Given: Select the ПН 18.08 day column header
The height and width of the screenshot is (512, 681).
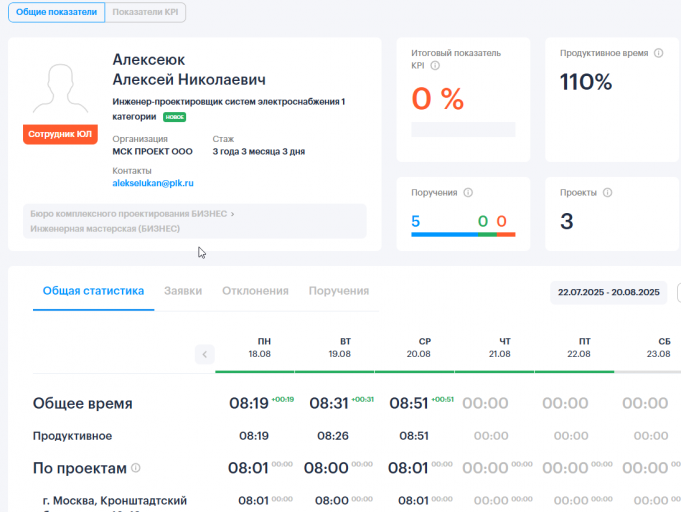Looking at the screenshot, I should (260, 348).
